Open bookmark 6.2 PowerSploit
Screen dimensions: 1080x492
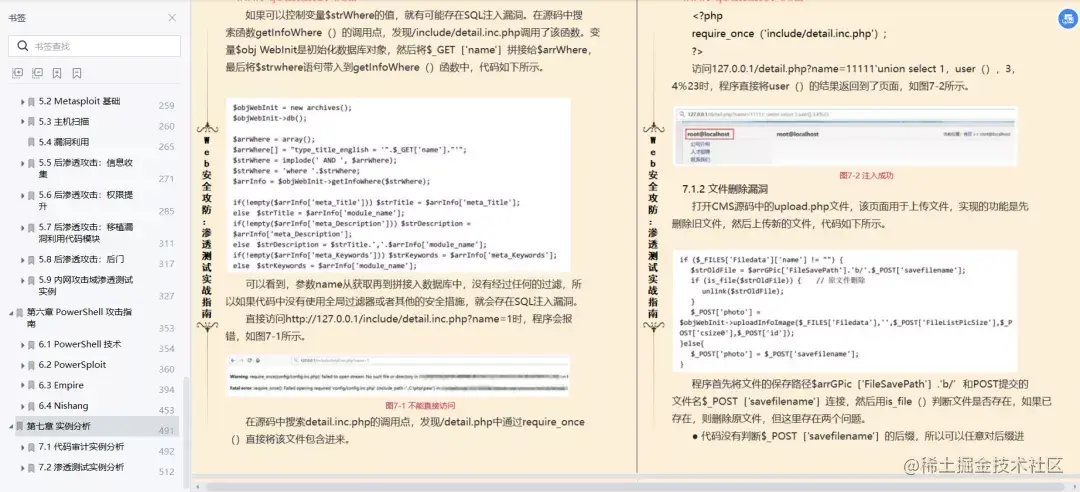click(72, 365)
